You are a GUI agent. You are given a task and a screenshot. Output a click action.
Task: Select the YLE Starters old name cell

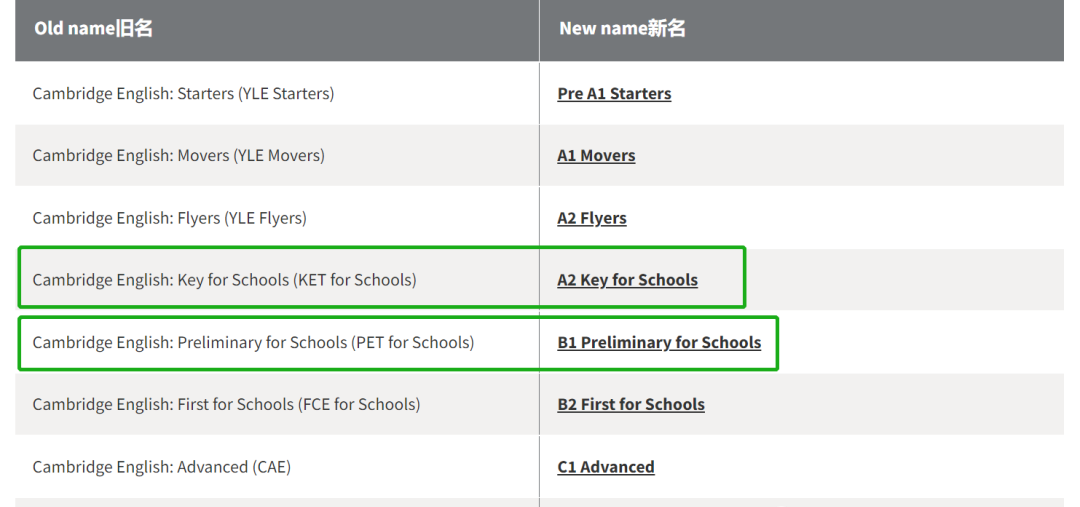(277, 94)
